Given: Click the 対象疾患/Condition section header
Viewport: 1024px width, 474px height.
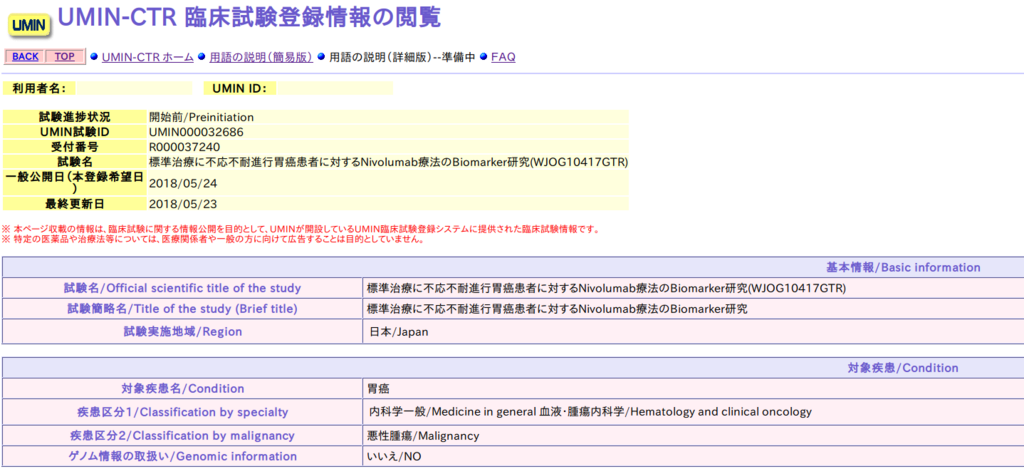Looking at the screenshot, I should coord(903,368).
